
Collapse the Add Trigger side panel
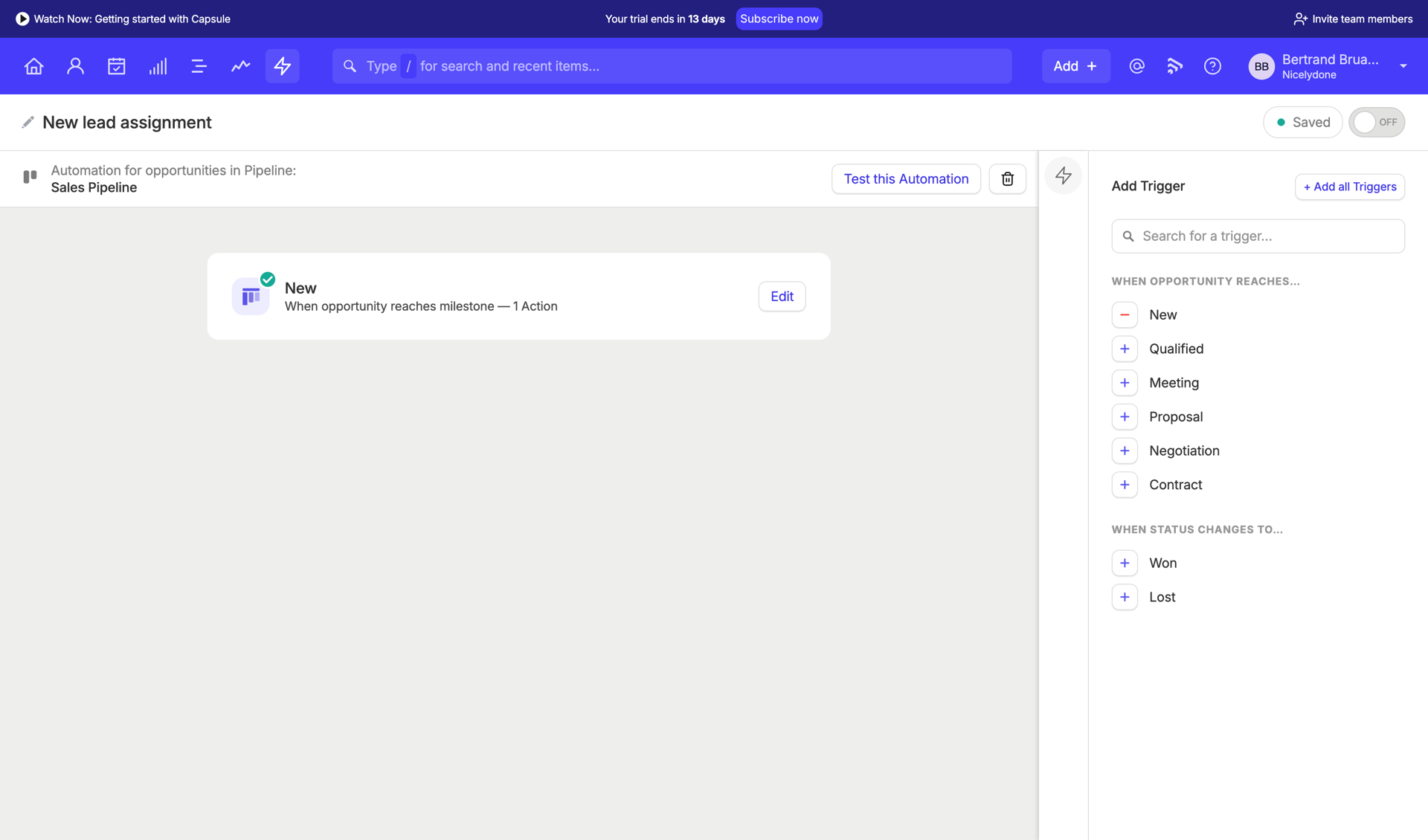coord(1063,175)
